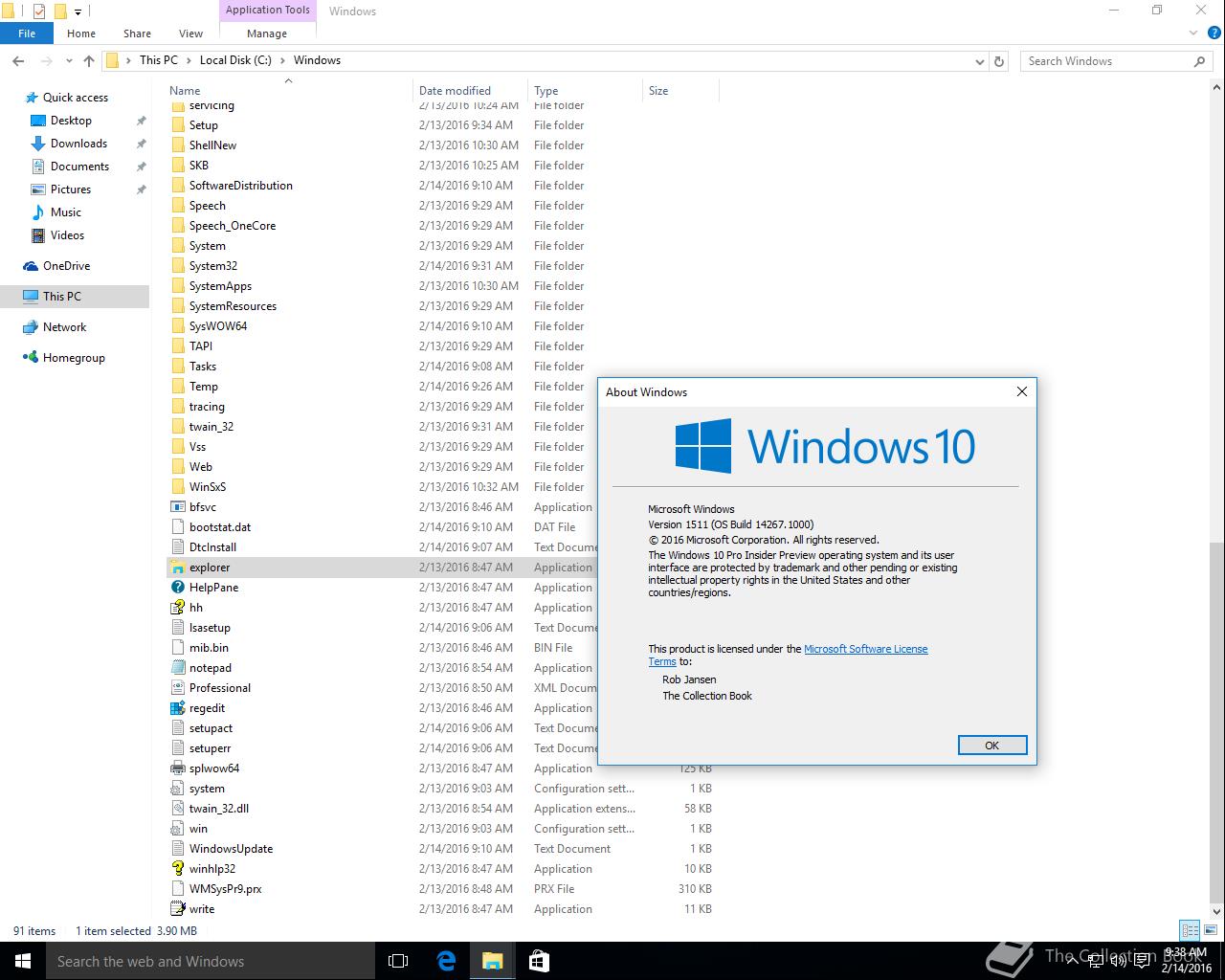Select the HelpPane application icon
Viewport: 1225px width, 980px height.
point(178,588)
